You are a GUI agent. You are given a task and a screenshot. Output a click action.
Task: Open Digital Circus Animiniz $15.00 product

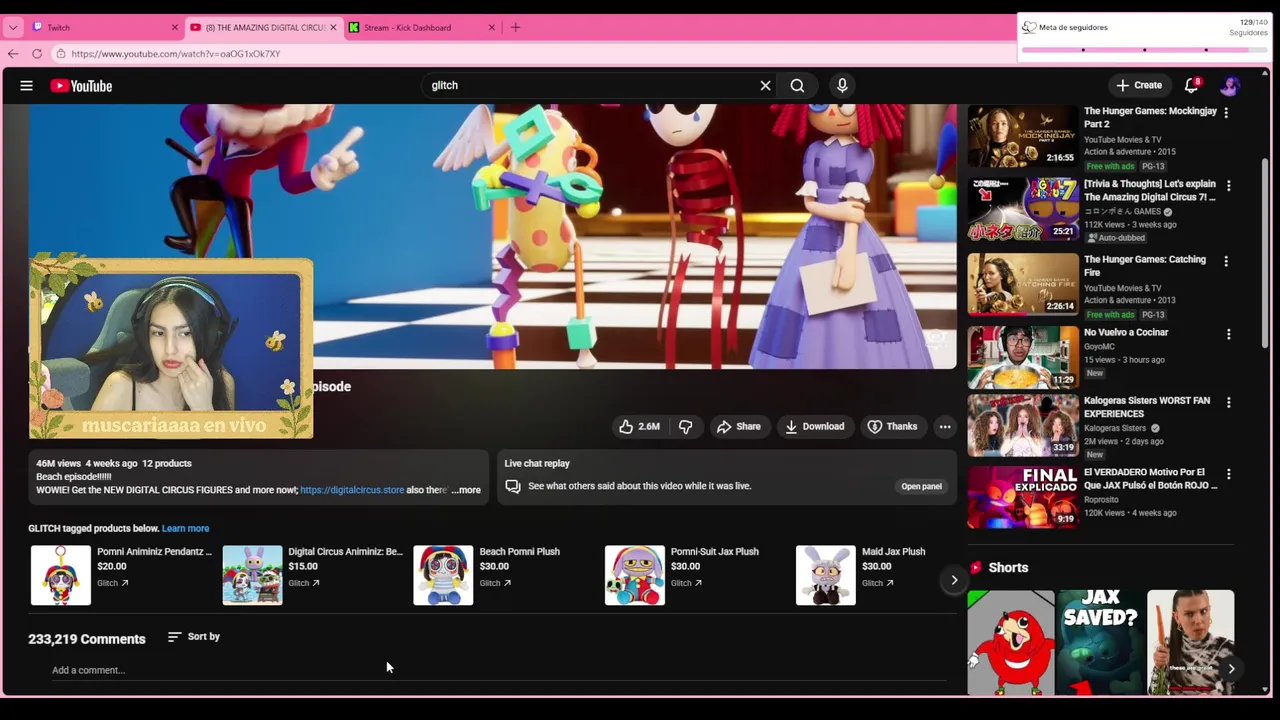pyautogui.click(x=313, y=575)
